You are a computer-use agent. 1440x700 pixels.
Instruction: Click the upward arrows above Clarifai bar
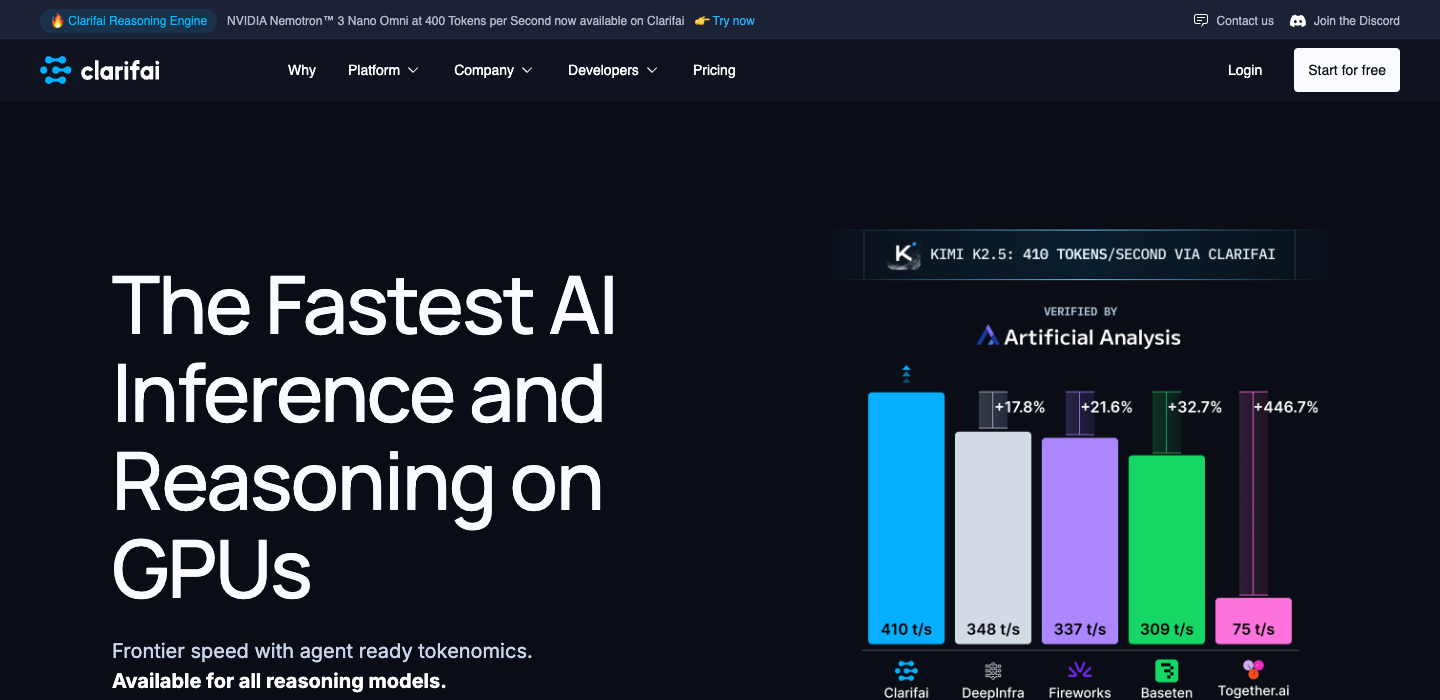pos(906,374)
